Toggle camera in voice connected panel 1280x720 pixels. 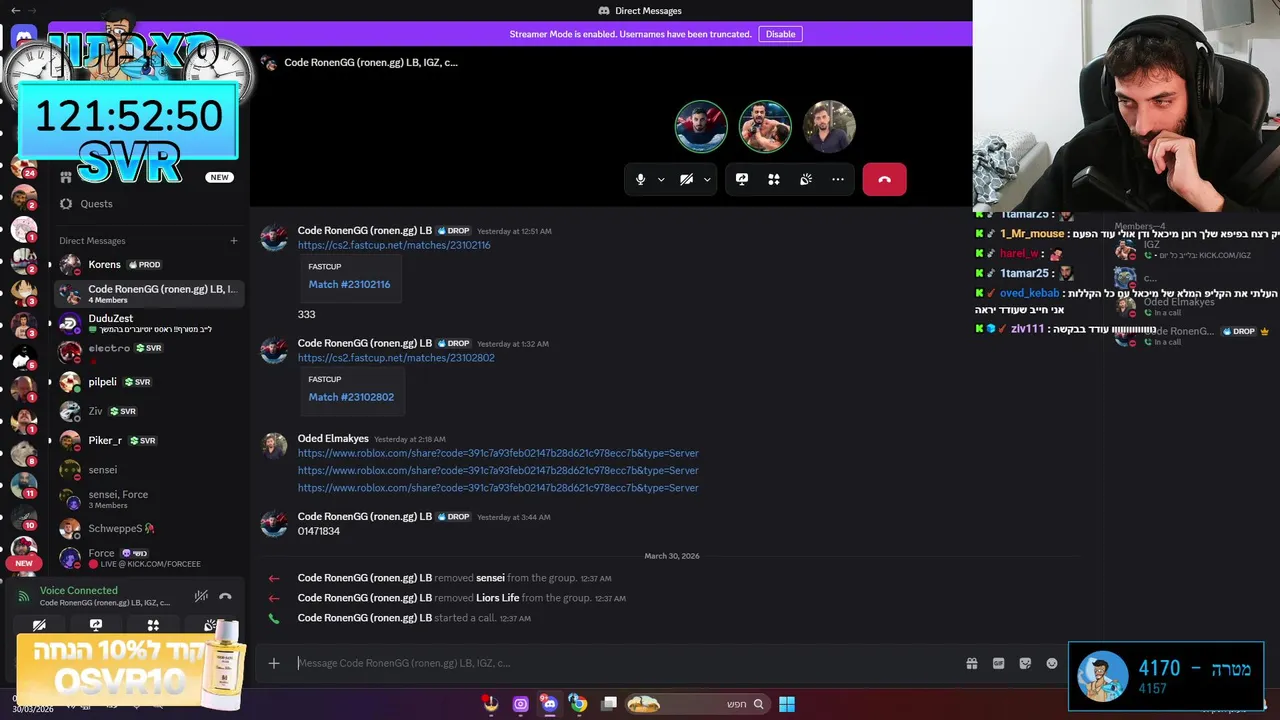pyautogui.click(x=39, y=625)
